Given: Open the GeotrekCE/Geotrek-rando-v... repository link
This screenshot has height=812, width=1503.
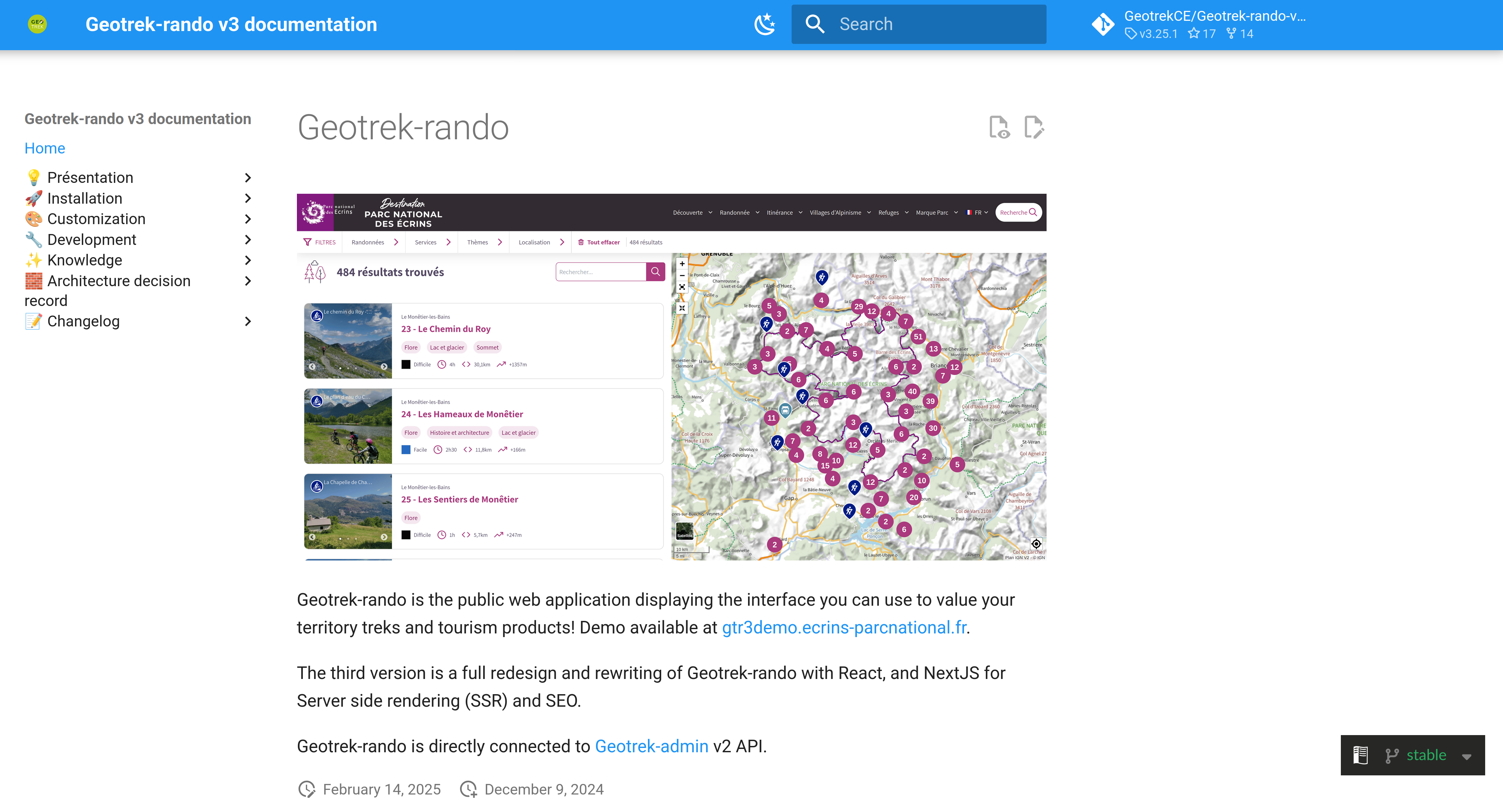Looking at the screenshot, I should click(1215, 16).
